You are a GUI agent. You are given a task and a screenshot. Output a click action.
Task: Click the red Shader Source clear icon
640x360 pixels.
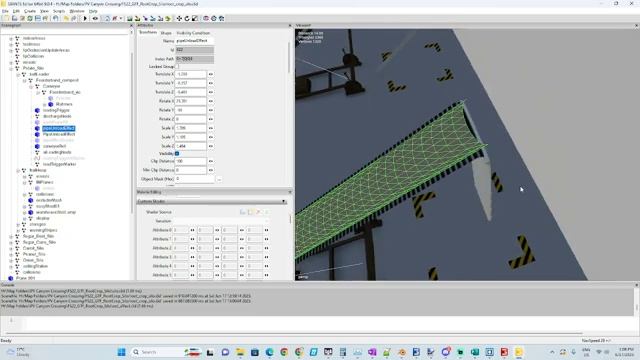[x=258, y=212]
